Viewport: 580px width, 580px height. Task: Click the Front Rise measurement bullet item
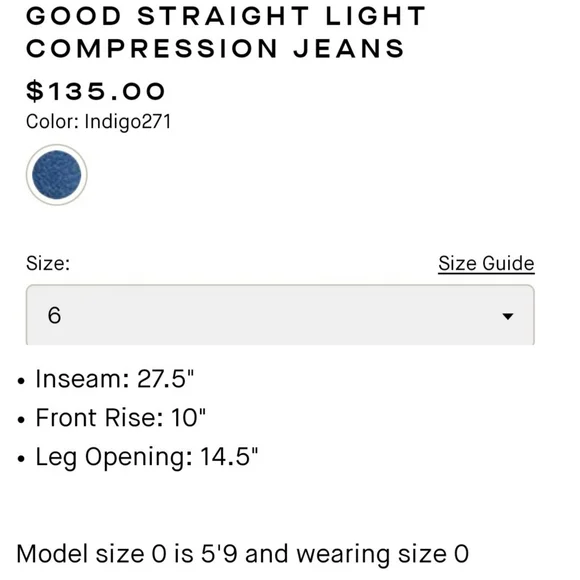pos(111,418)
